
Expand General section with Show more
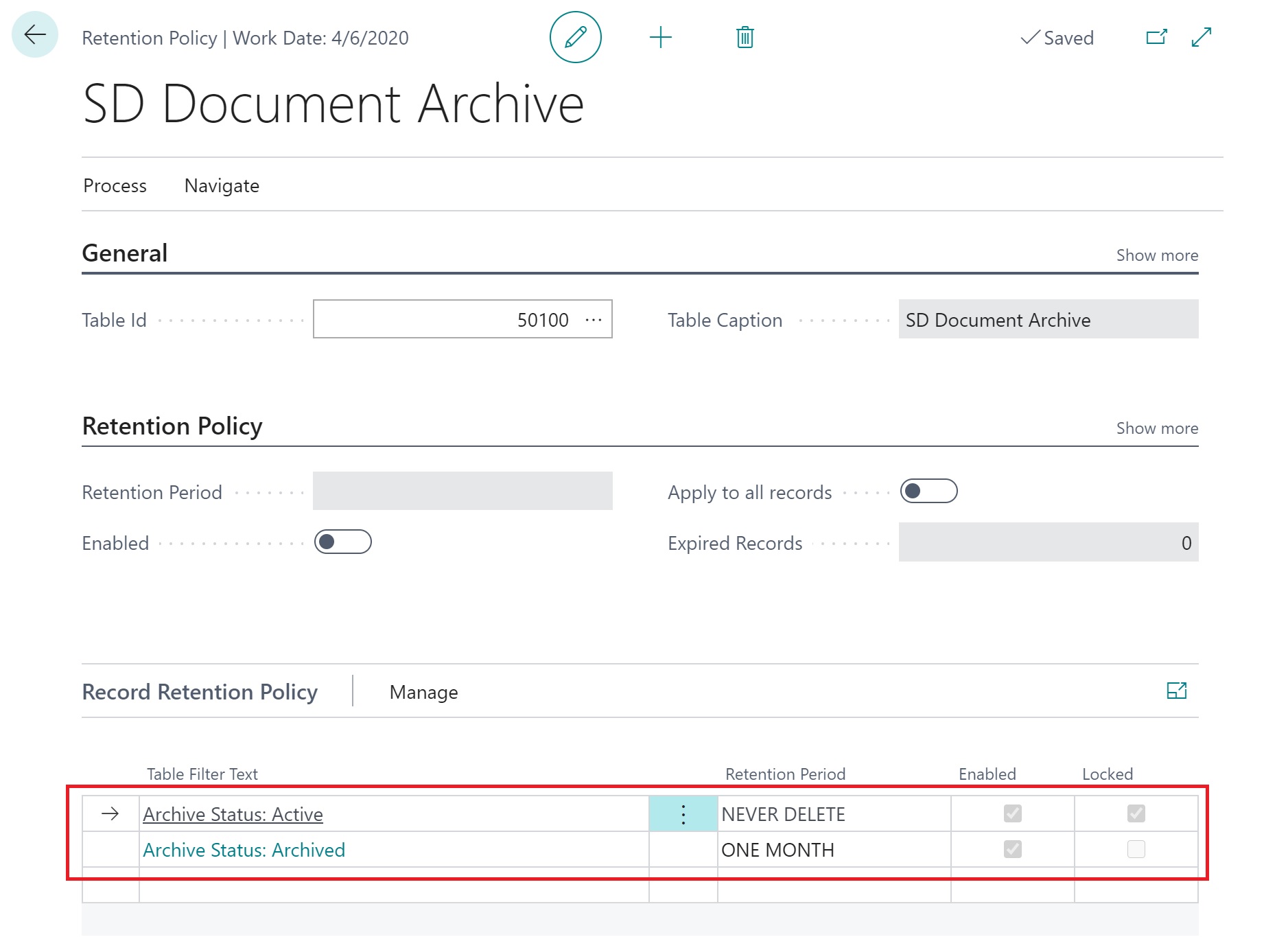coord(1157,255)
